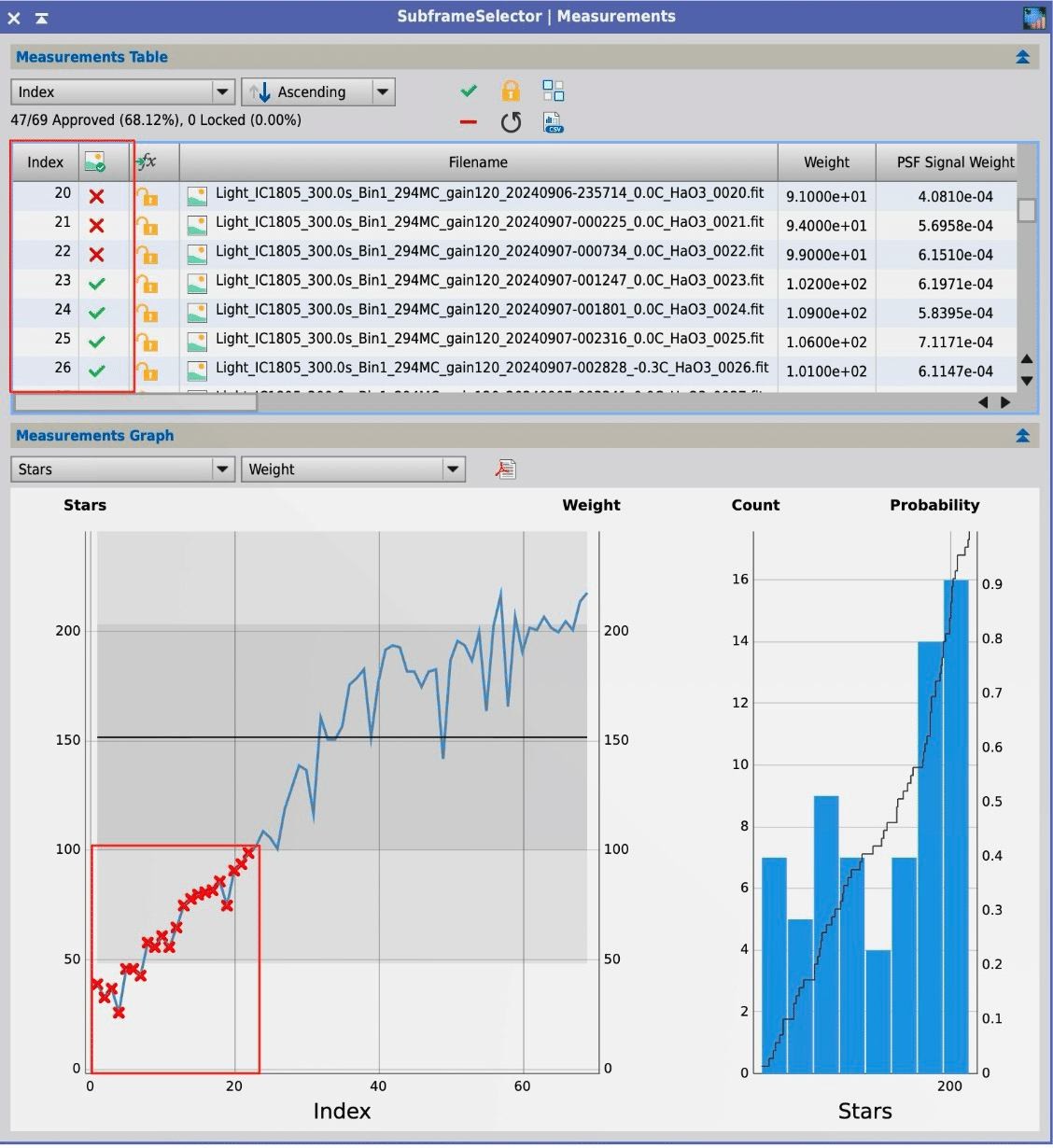Screen dimensions: 1053x1148
Task: Click the table vertical scrollbar thumb
Action: click(1027, 210)
